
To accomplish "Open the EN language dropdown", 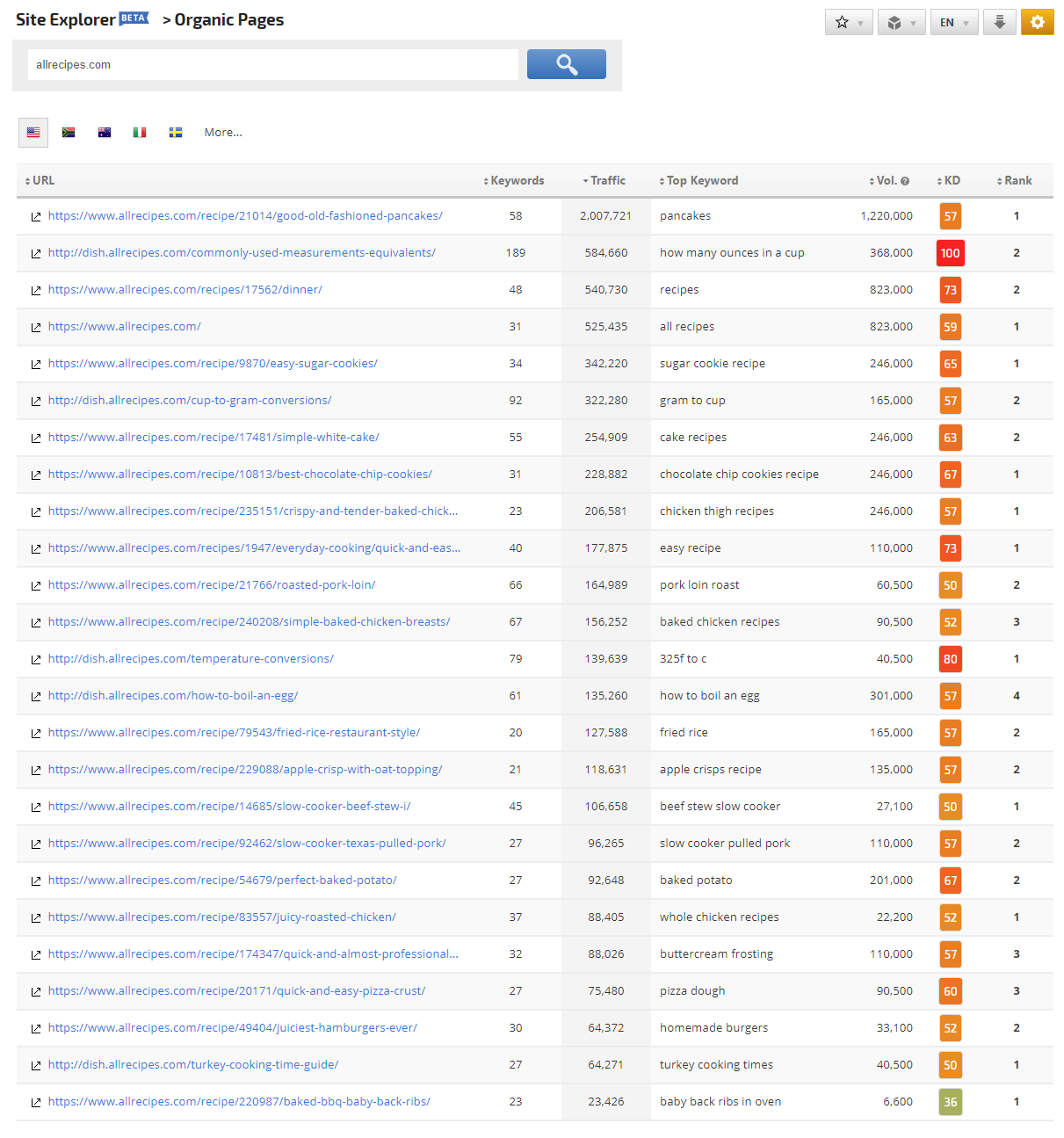I will 953,22.
